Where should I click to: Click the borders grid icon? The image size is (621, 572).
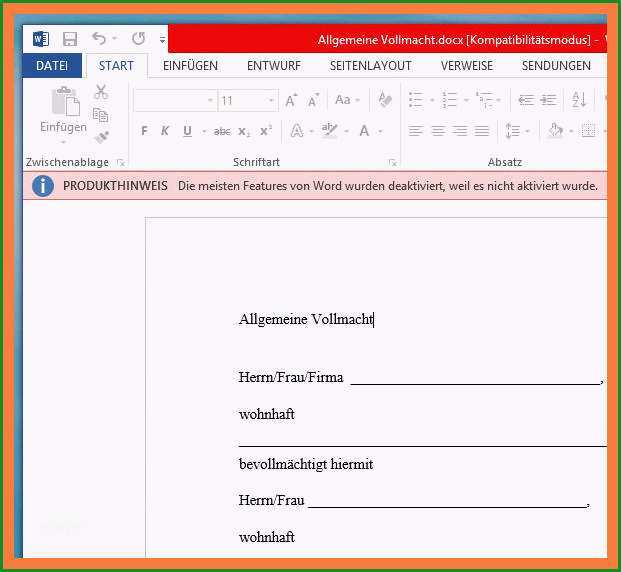coord(588,130)
